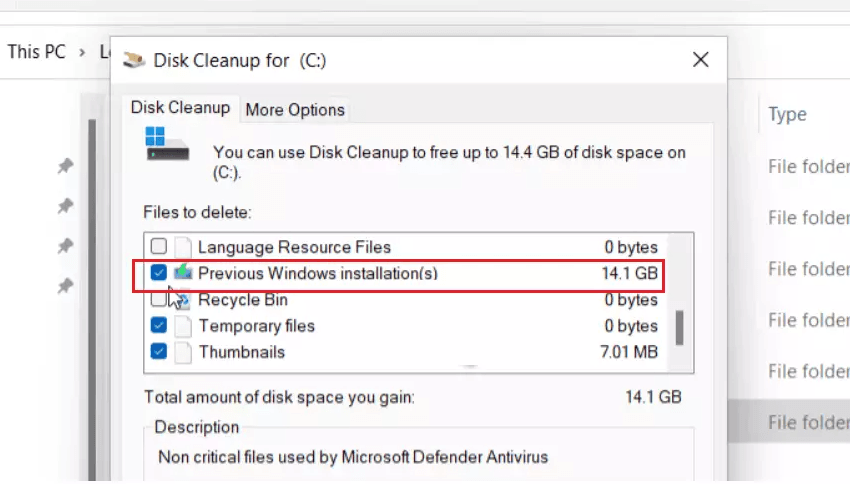
Task: Click the Previous Windows installation(s) item icon
Action: click(x=183, y=273)
